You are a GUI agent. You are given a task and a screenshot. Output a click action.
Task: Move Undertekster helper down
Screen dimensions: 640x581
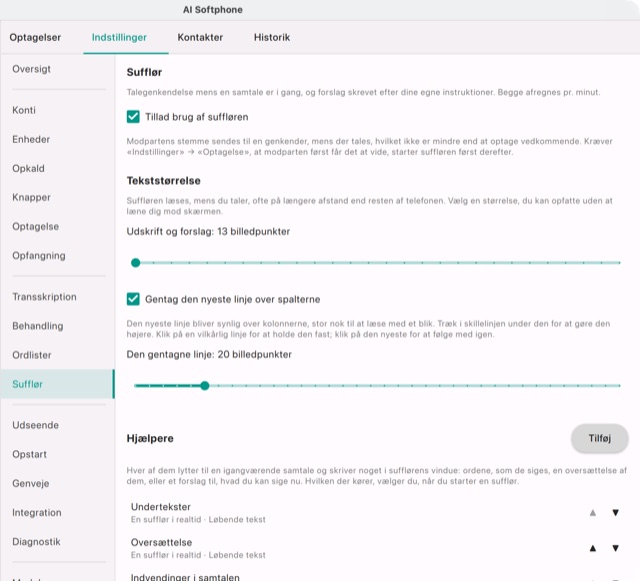pos(615,512)
